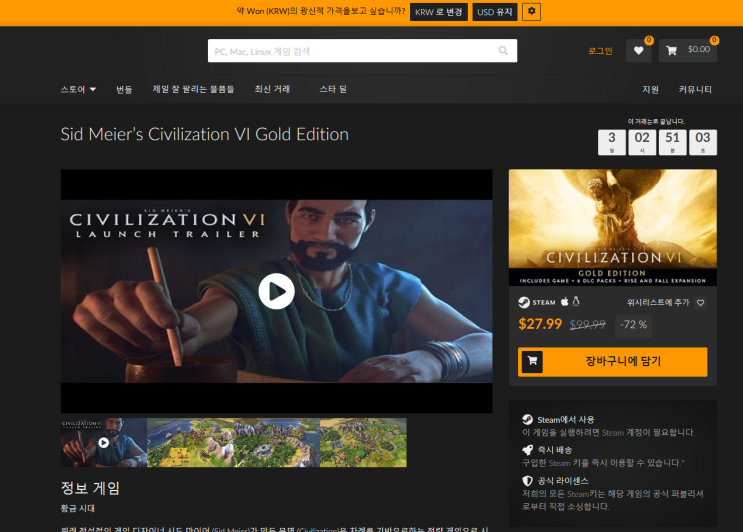Click the 'Steam에서 사용' label
This screenshot has width=743, height=532.
(566, 420)
